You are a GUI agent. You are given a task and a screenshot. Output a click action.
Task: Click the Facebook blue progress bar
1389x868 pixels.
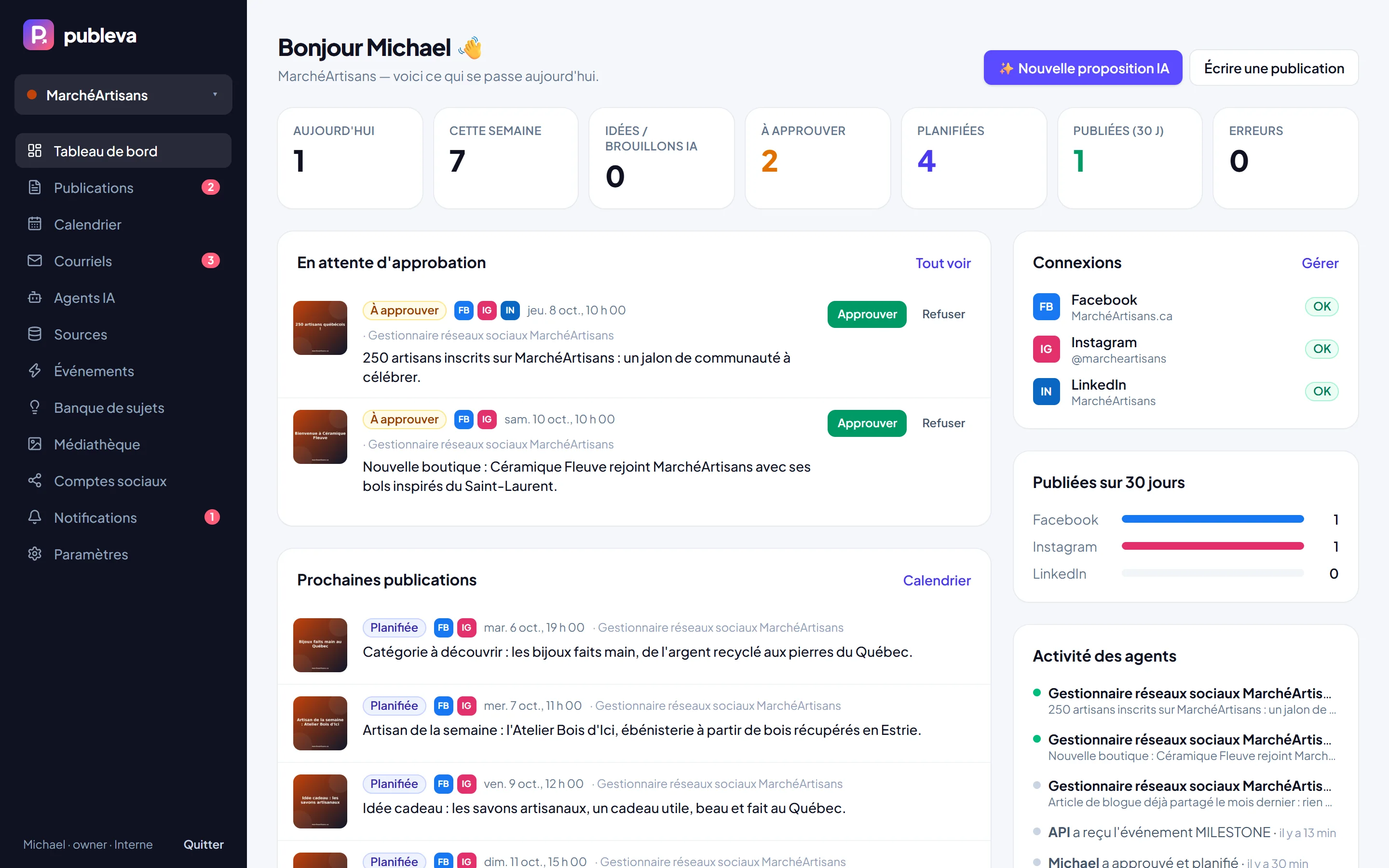coord(1212,519)
